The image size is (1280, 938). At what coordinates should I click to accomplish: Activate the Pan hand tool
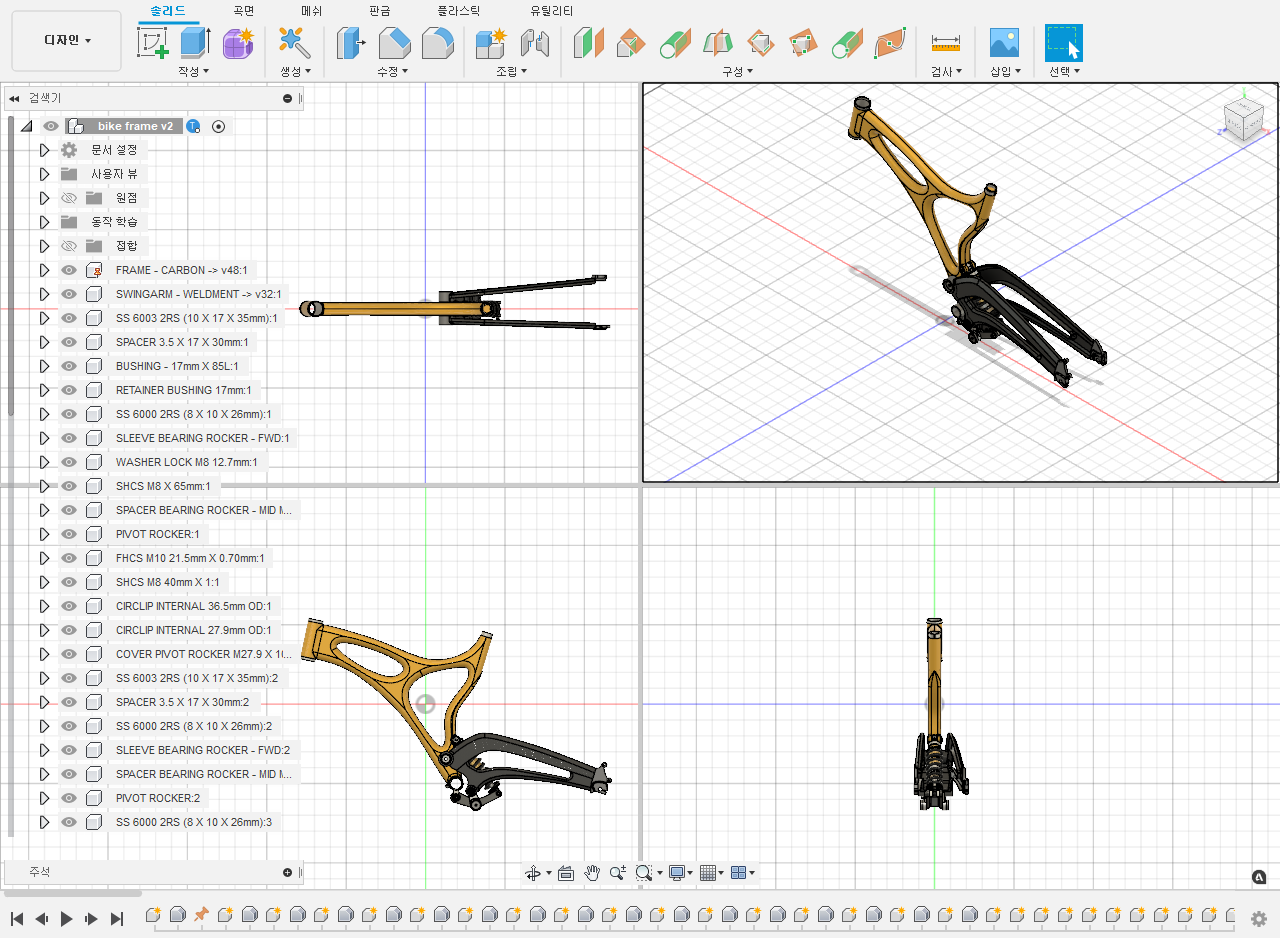click(592, 873)
